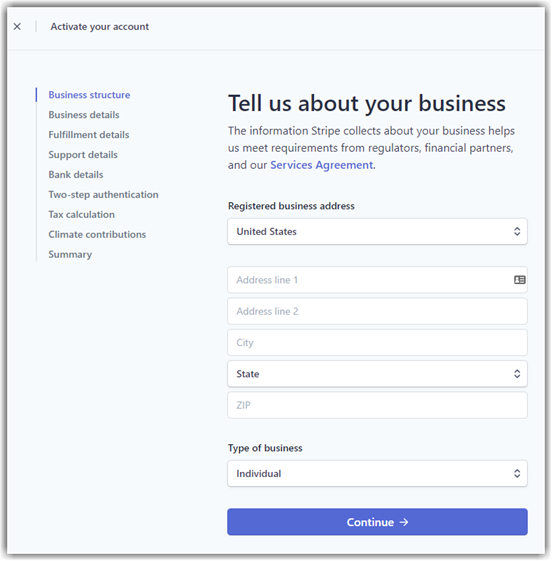This screenshot has height=561, width=552.
Task: Open the United States country dropdown
Action: pyautogui.click(x=377, y=231)
